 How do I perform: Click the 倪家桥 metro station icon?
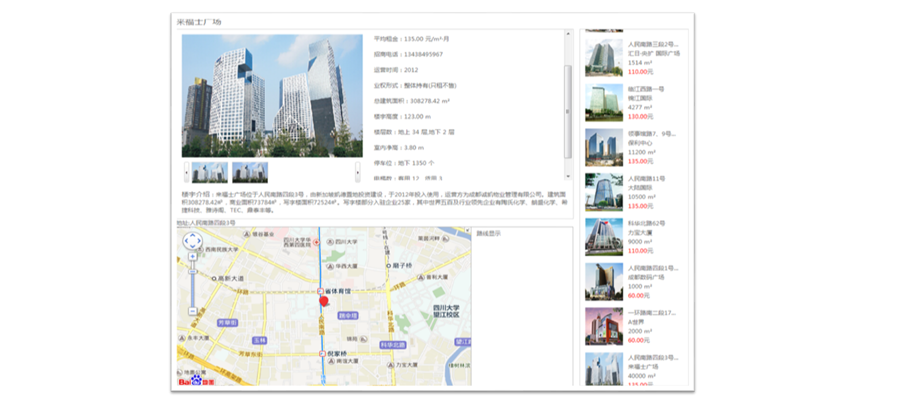[x=322, y=354]
